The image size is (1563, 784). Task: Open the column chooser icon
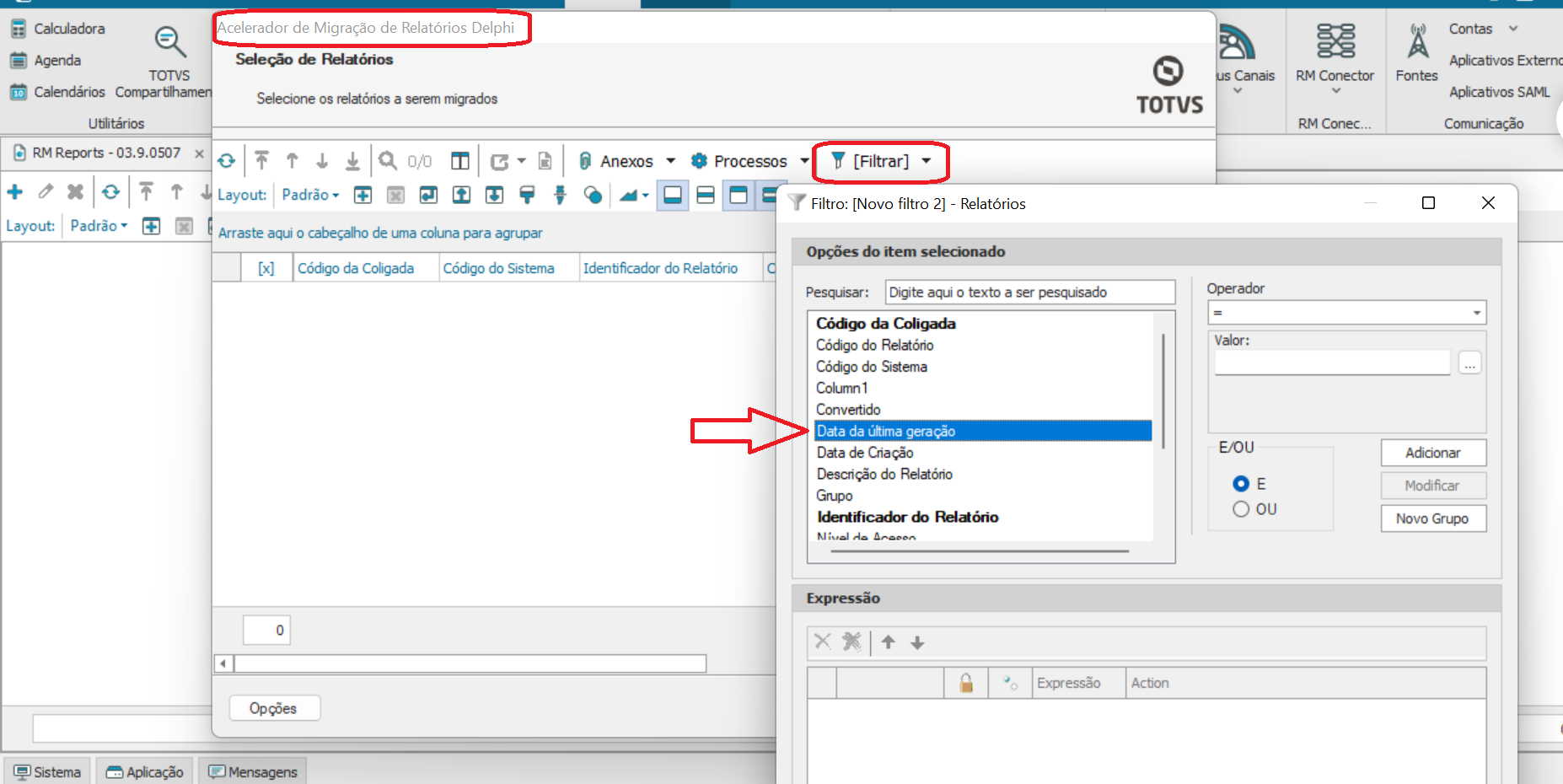pos(459,161)
